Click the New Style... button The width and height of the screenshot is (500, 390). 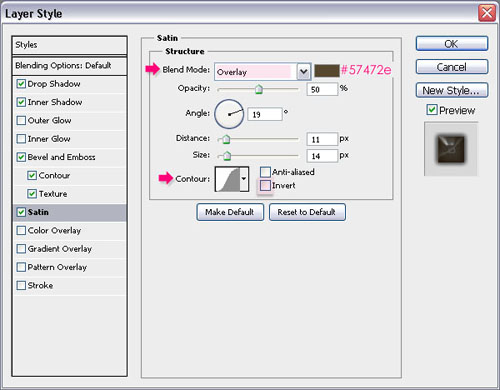point(452,90)
